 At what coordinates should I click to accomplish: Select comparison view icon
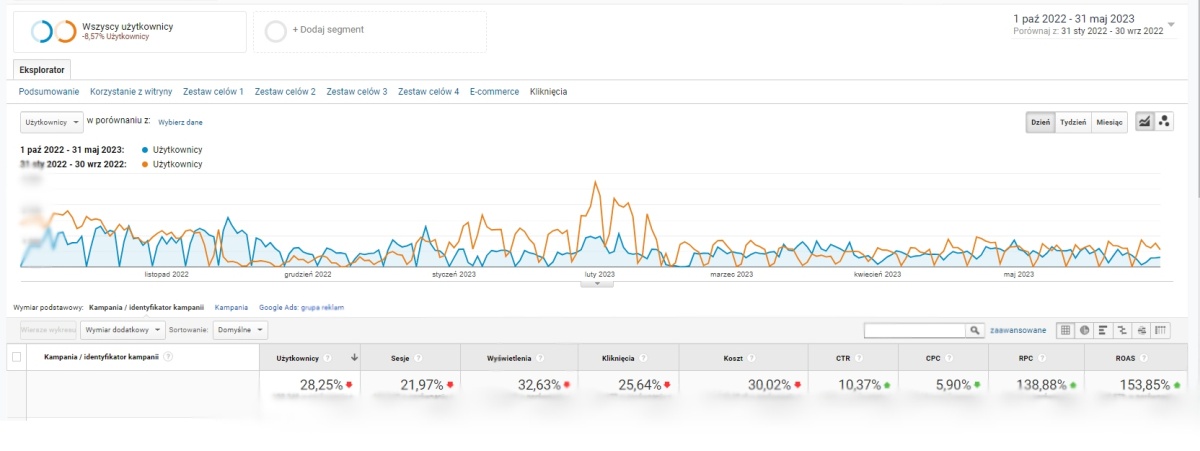click(1122, 330)
